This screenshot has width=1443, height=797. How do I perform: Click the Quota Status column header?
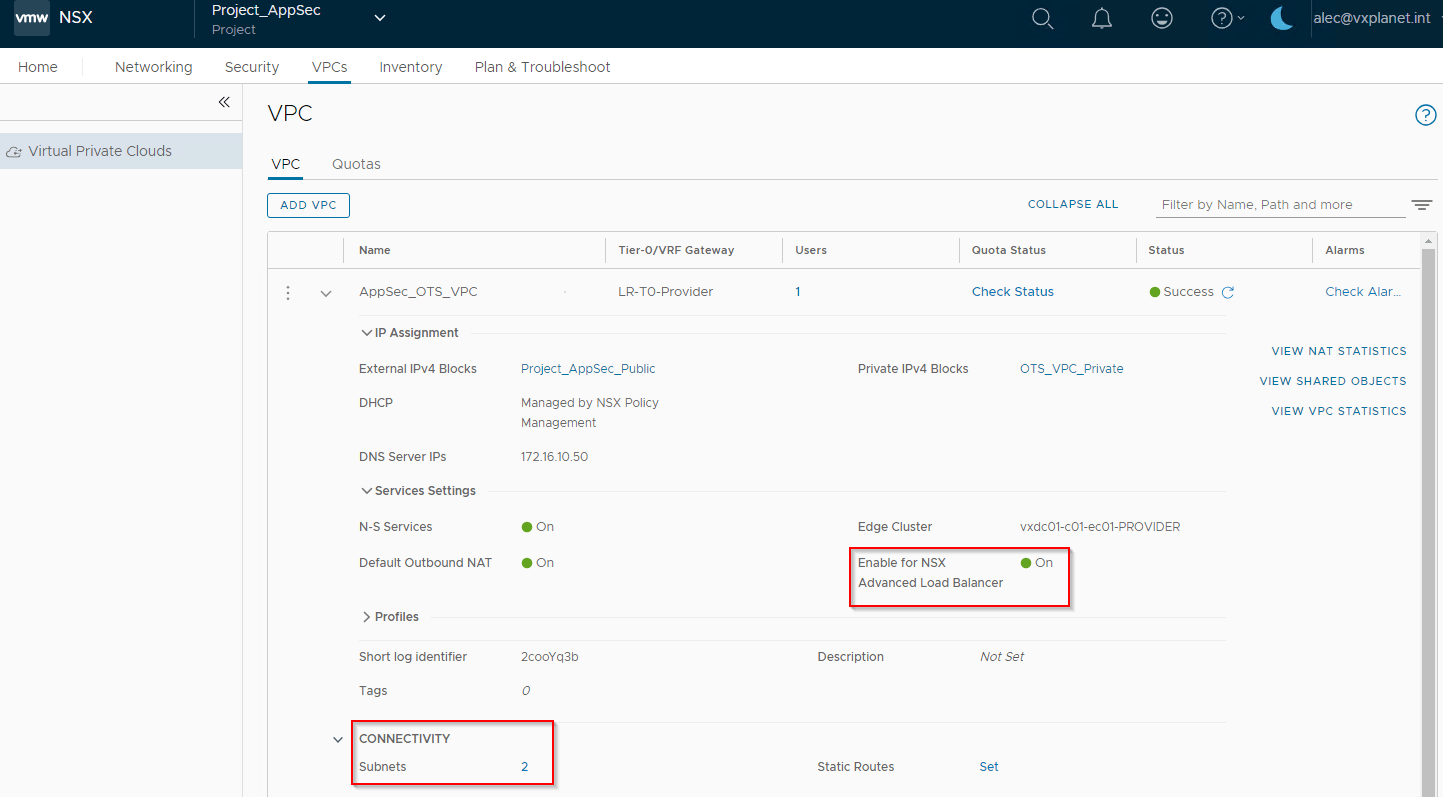[x=1009, y=250]
